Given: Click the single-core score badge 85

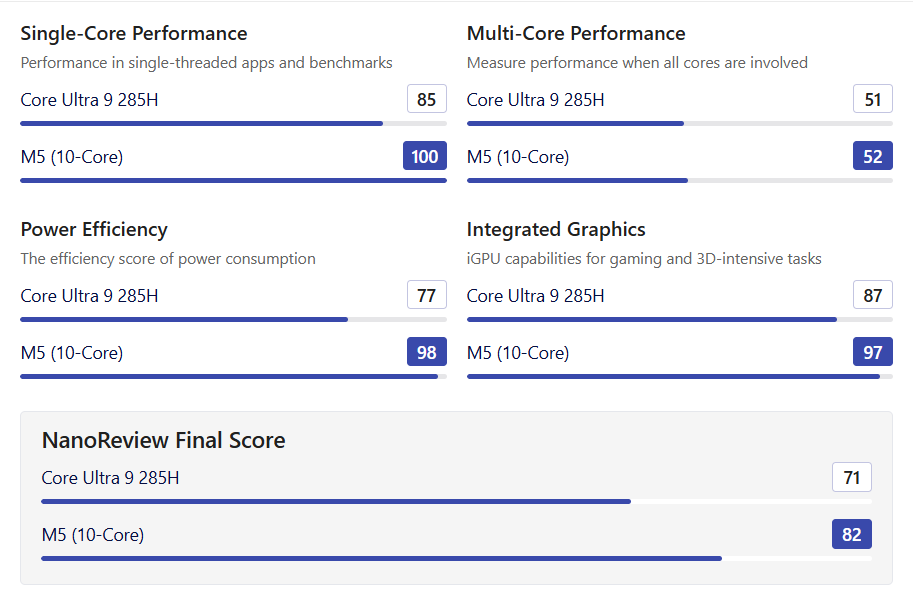Looking at the screenshot, I should (426, 100).
